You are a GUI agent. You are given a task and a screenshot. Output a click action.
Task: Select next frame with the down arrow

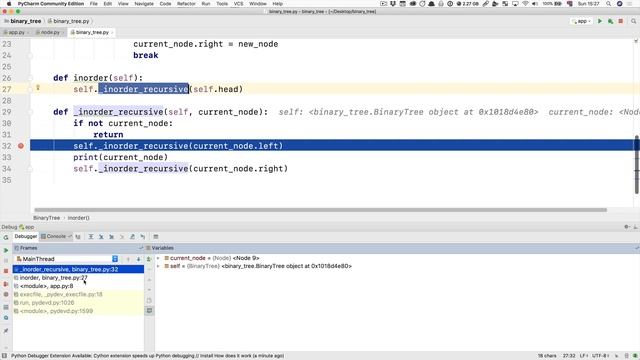point(138,259)
